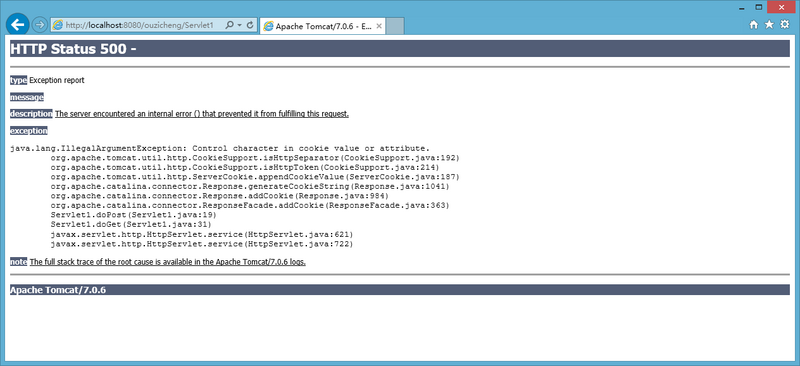Screen dimensions: 800x366
Task: Close the Apache Tomcat/7.0.6 tab
Action: click(379, 26)
